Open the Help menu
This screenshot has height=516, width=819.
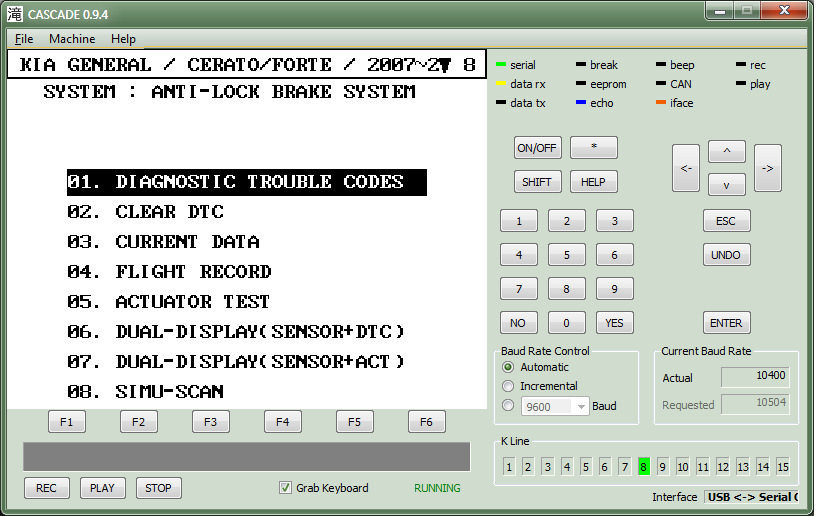(123, 39)
